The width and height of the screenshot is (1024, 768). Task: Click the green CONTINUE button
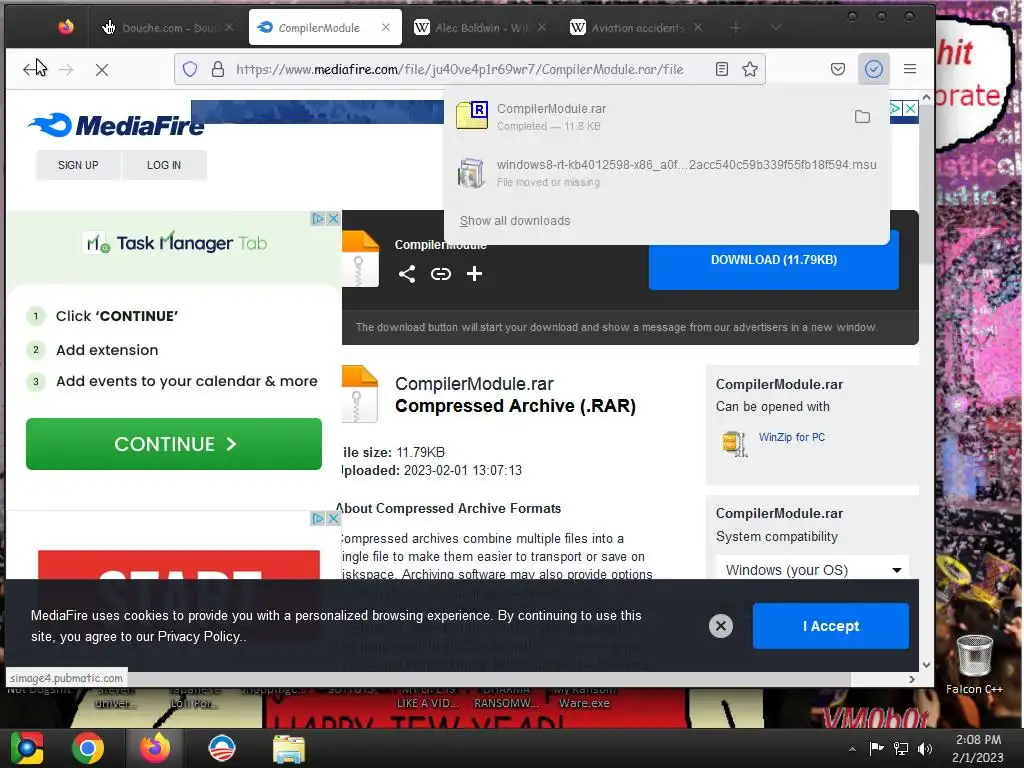tap(174, 444)
